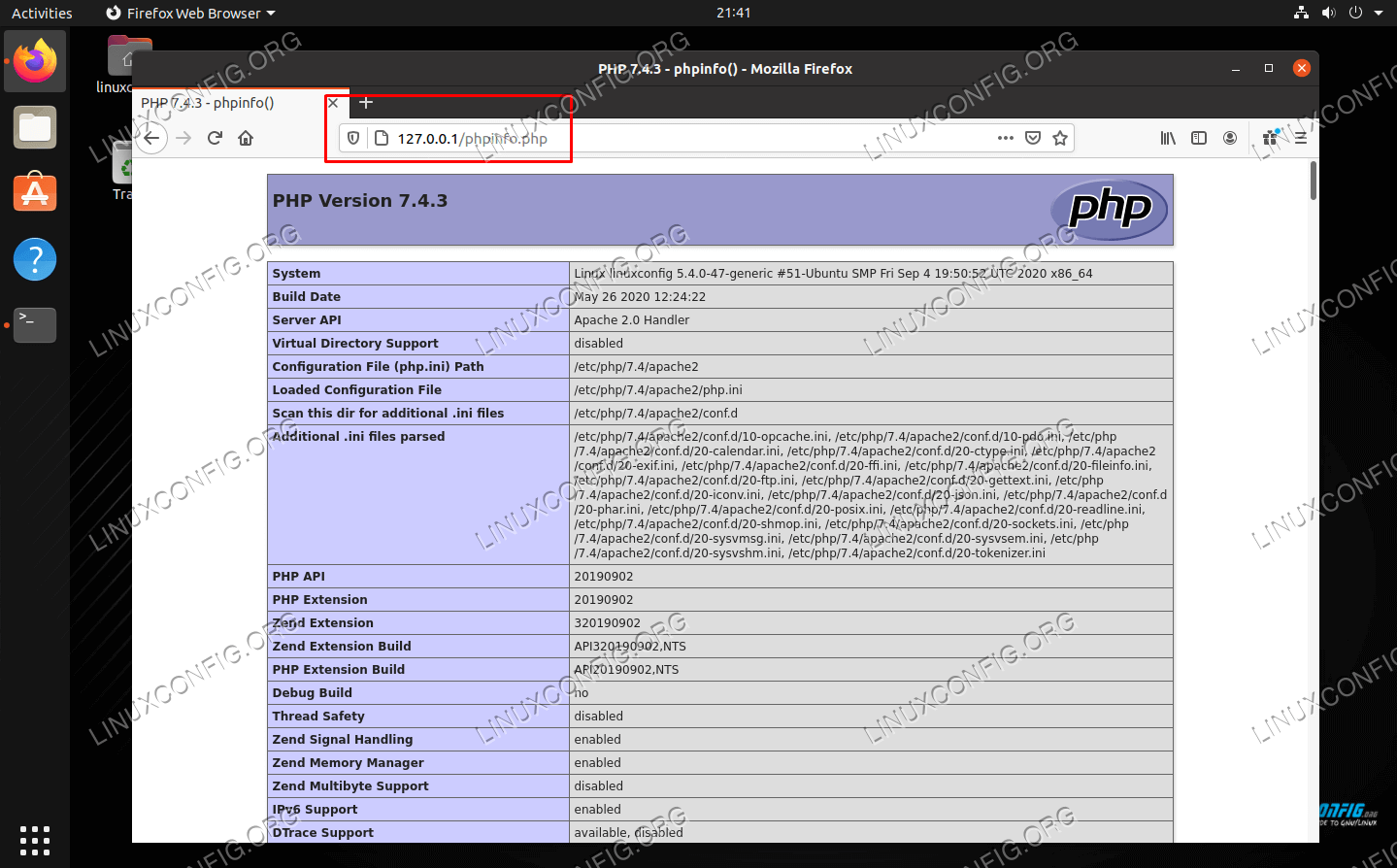Select the 'Apache 2.0 Handler' value
The width and height of the screenshot is (1397, 868).
point(632,319)
